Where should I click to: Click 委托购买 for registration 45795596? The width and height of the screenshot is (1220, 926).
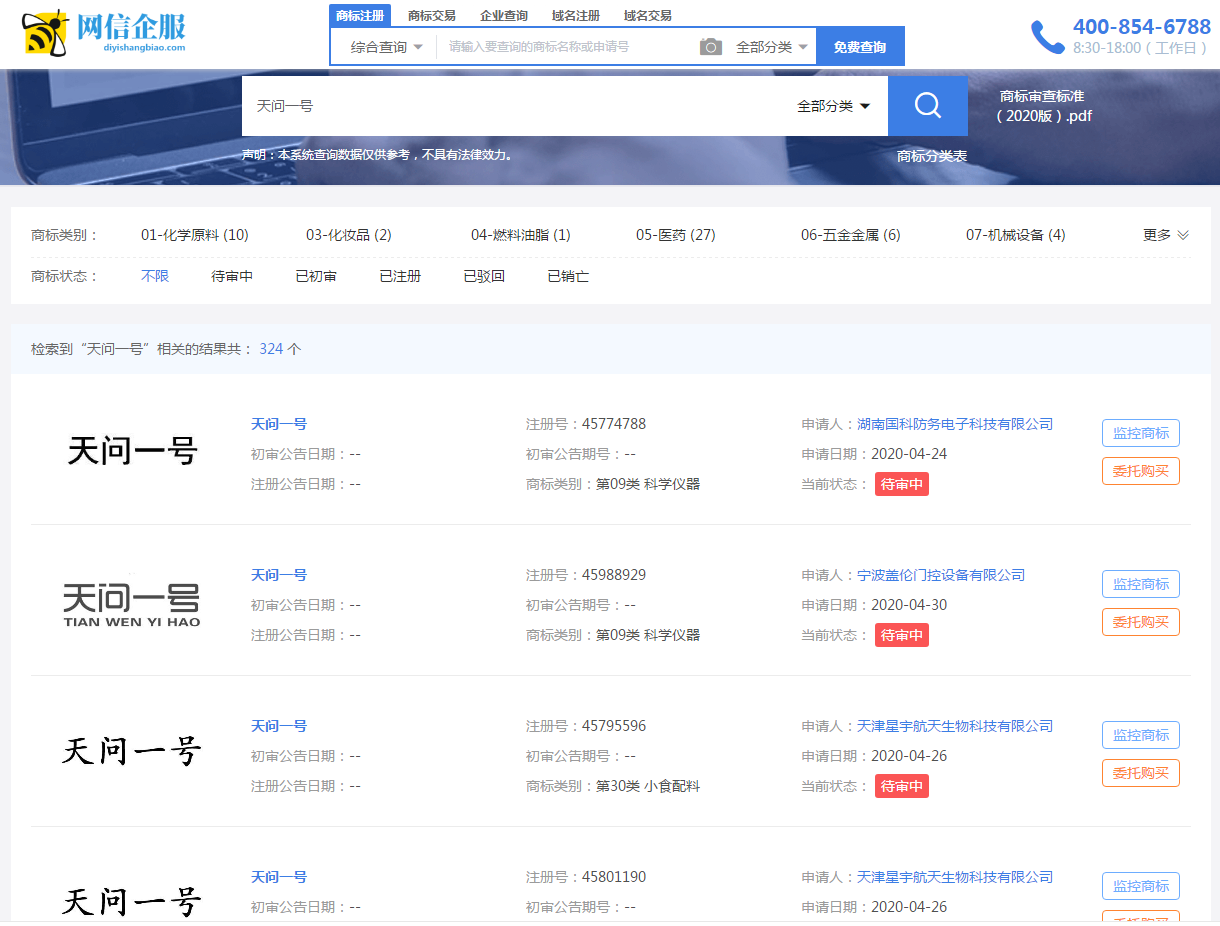click(1141, 773)
